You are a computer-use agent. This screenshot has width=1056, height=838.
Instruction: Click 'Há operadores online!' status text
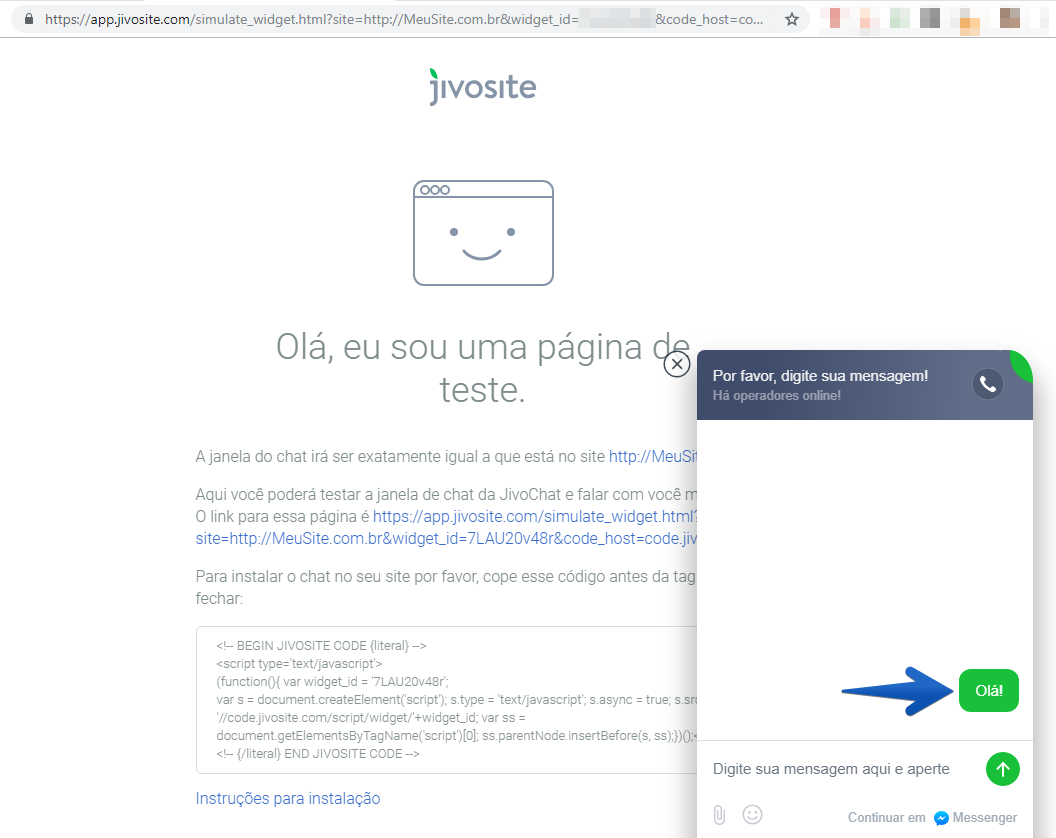tap(777, 395)
